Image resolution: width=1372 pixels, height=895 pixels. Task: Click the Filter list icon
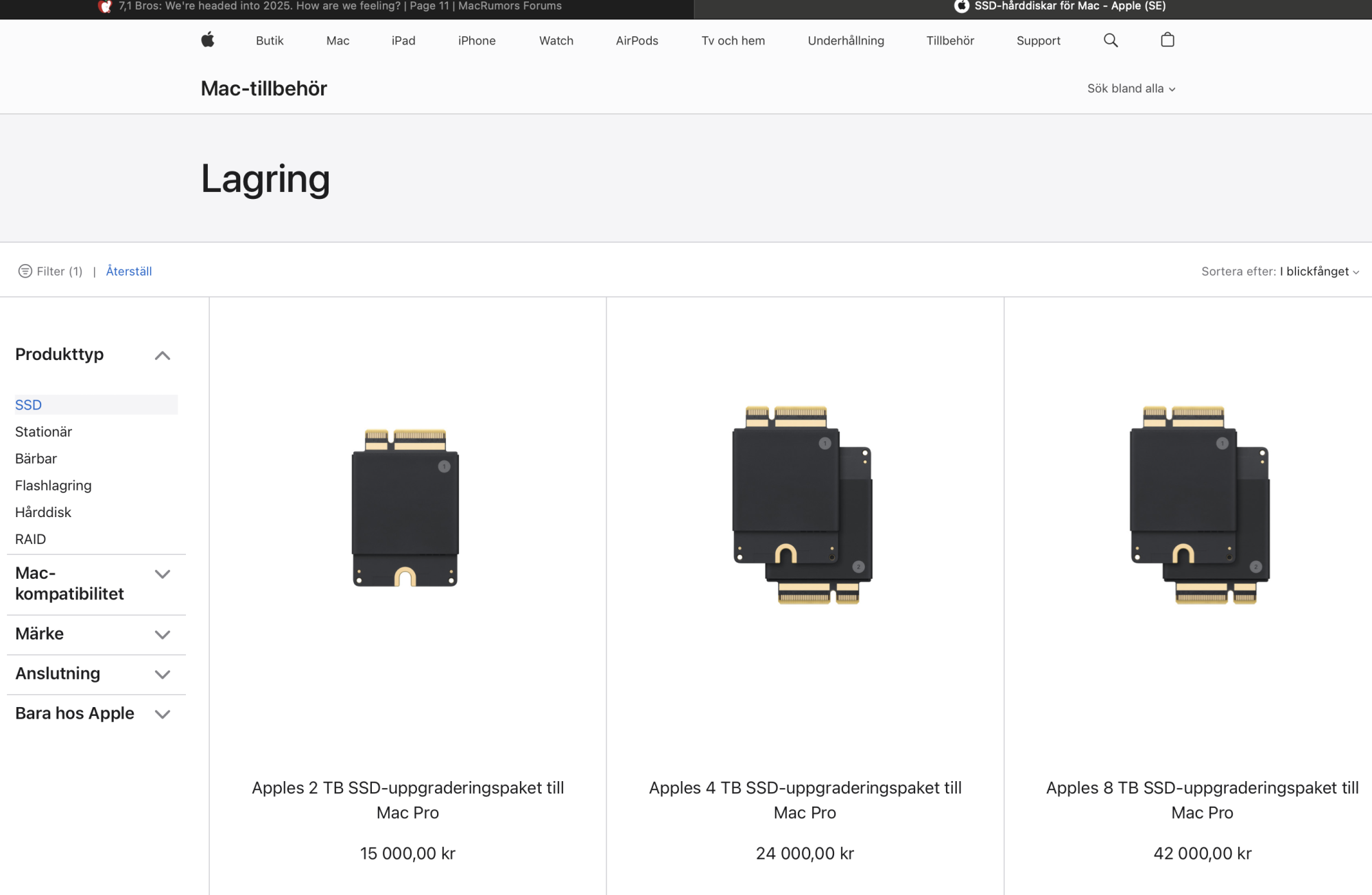(25, 271)
